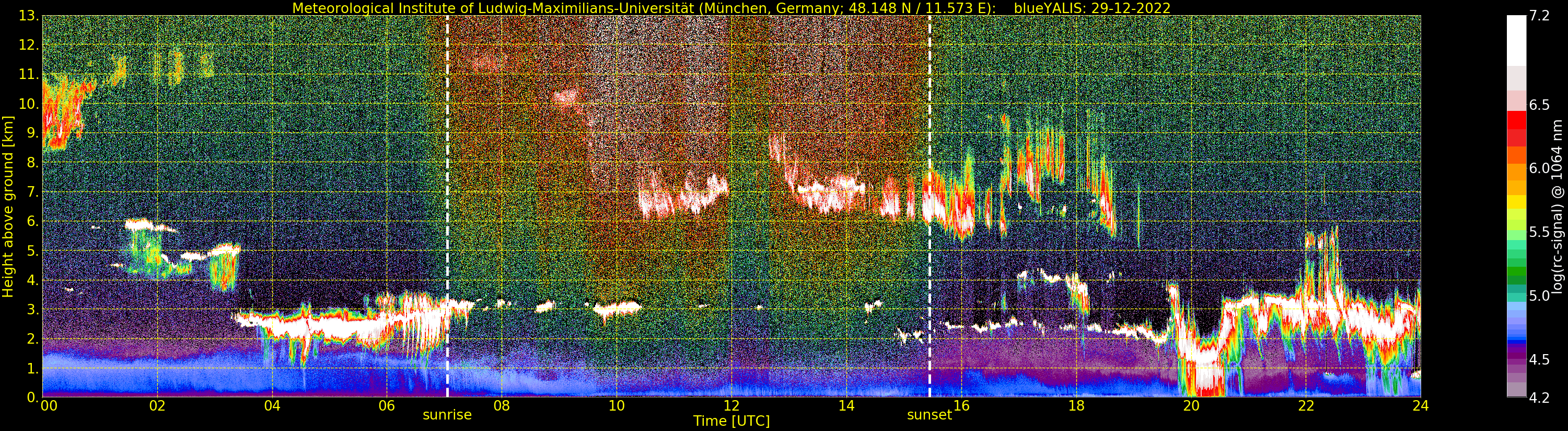Click the height axis tick label '7.'

pyautogui.click(x=32, y=192)
